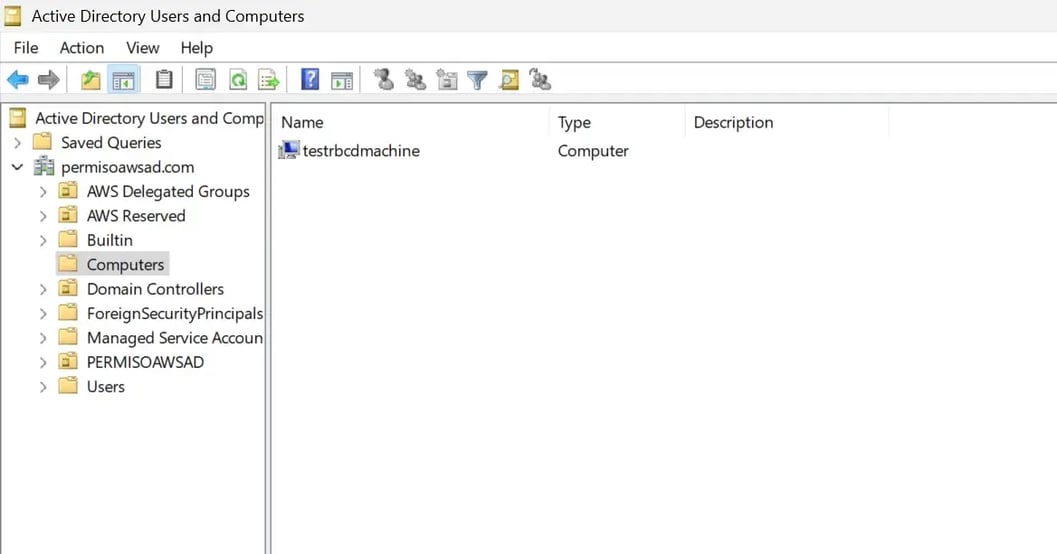Select the AWS Reserved OU
The image size is (1057, 554).
click(136, 216)
